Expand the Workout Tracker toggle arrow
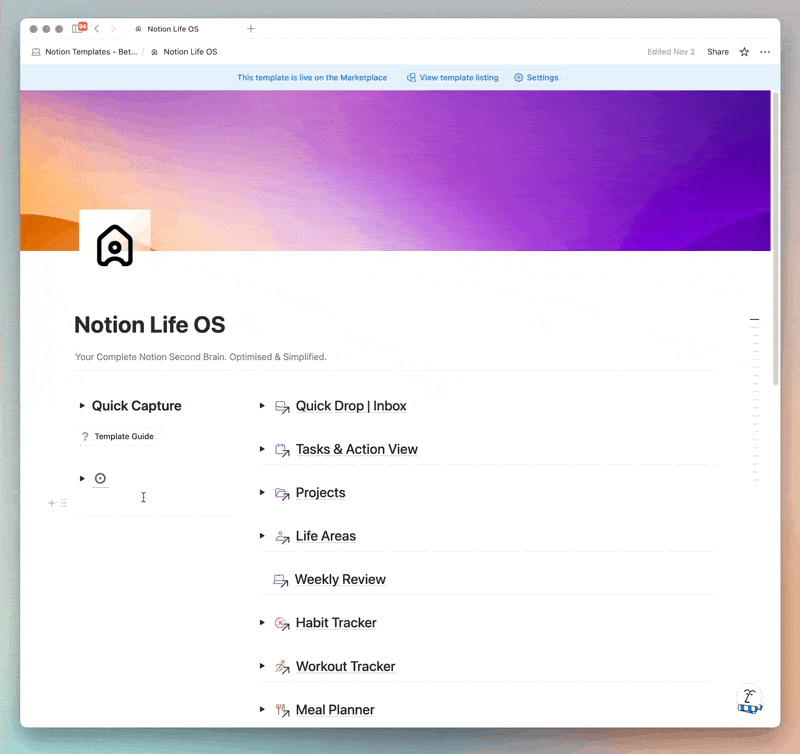The image size is (800, 754). click(262, 666)
